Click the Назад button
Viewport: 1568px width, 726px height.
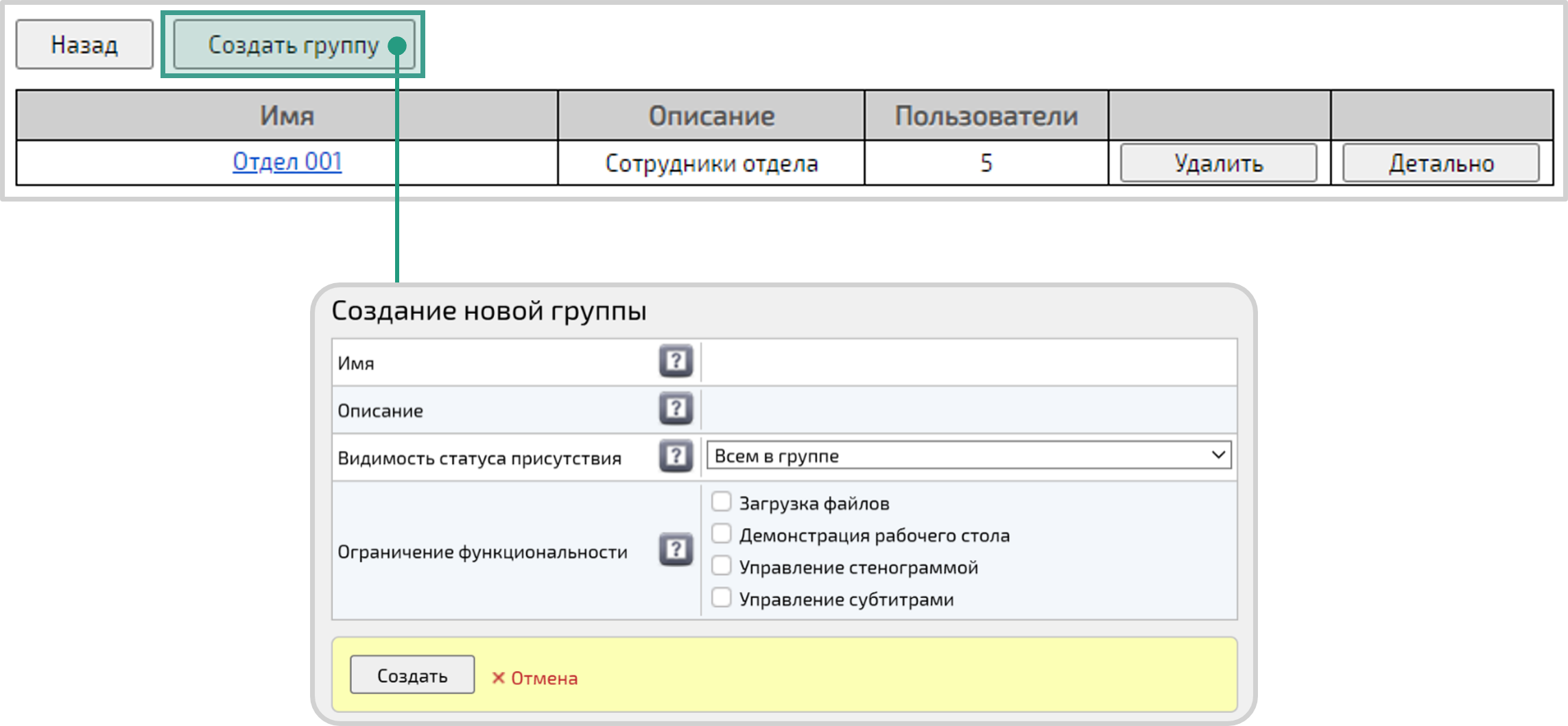coord(84,45)
